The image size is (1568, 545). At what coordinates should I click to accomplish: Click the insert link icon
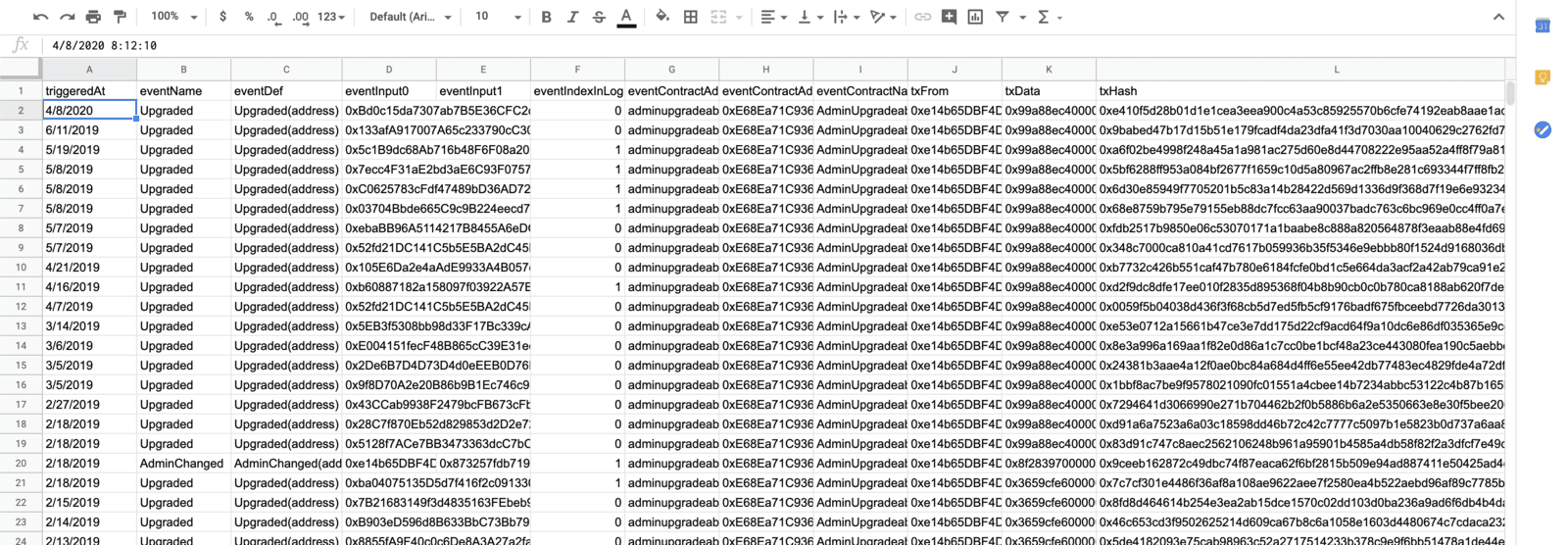pos(923,17)
